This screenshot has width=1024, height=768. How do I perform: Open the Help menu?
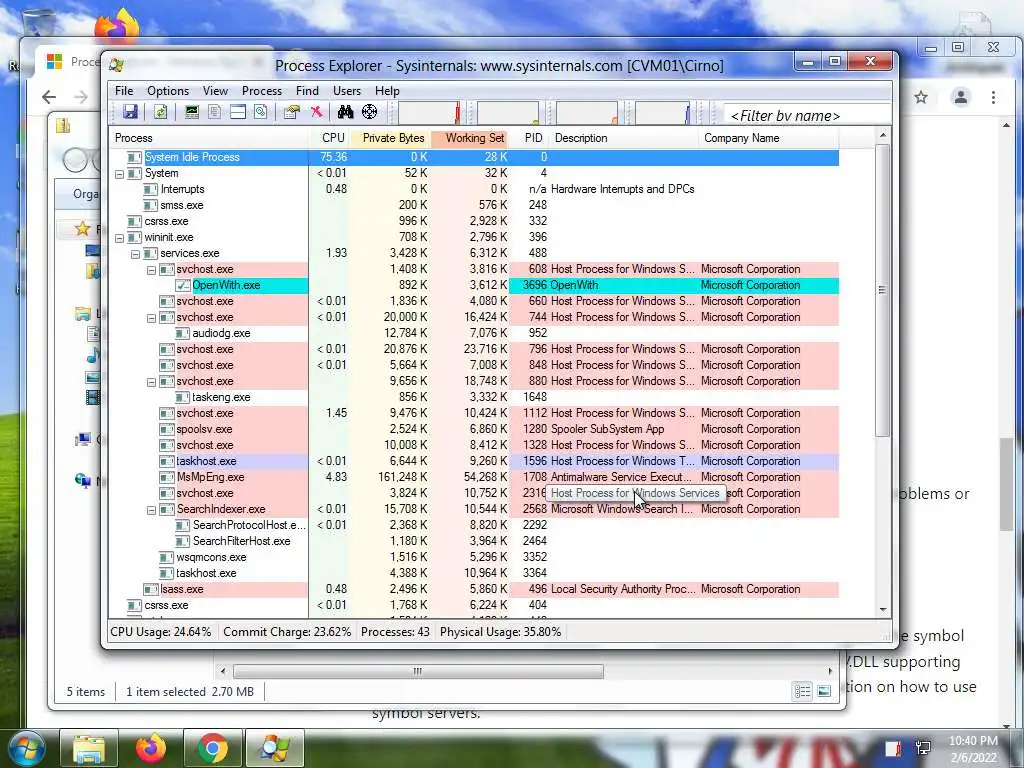387,91
